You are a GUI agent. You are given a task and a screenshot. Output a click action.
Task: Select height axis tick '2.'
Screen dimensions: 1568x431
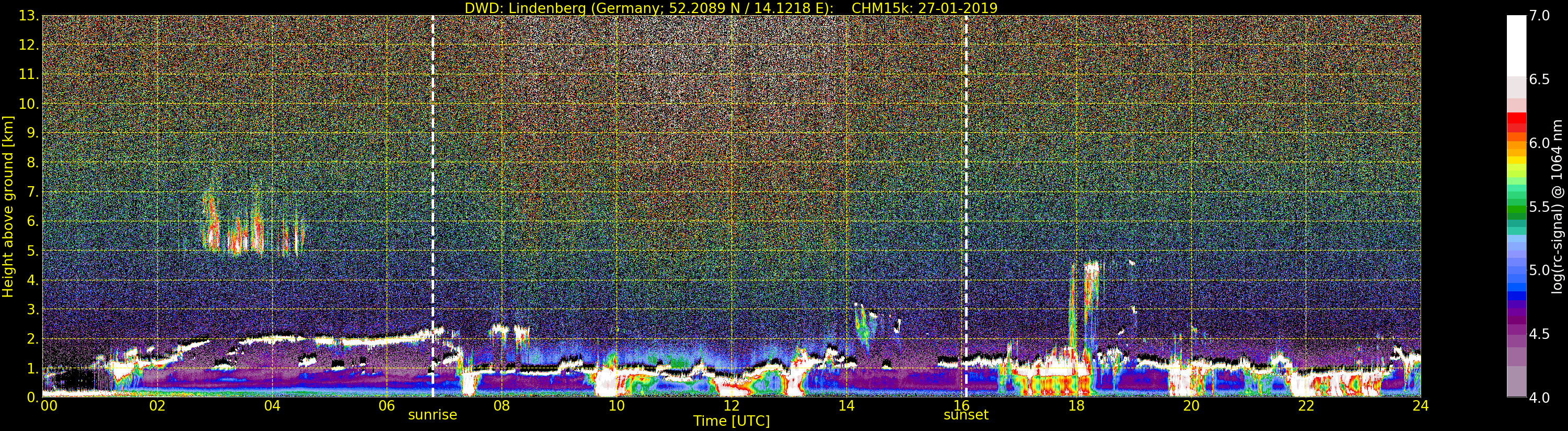[x=32, y=339]
